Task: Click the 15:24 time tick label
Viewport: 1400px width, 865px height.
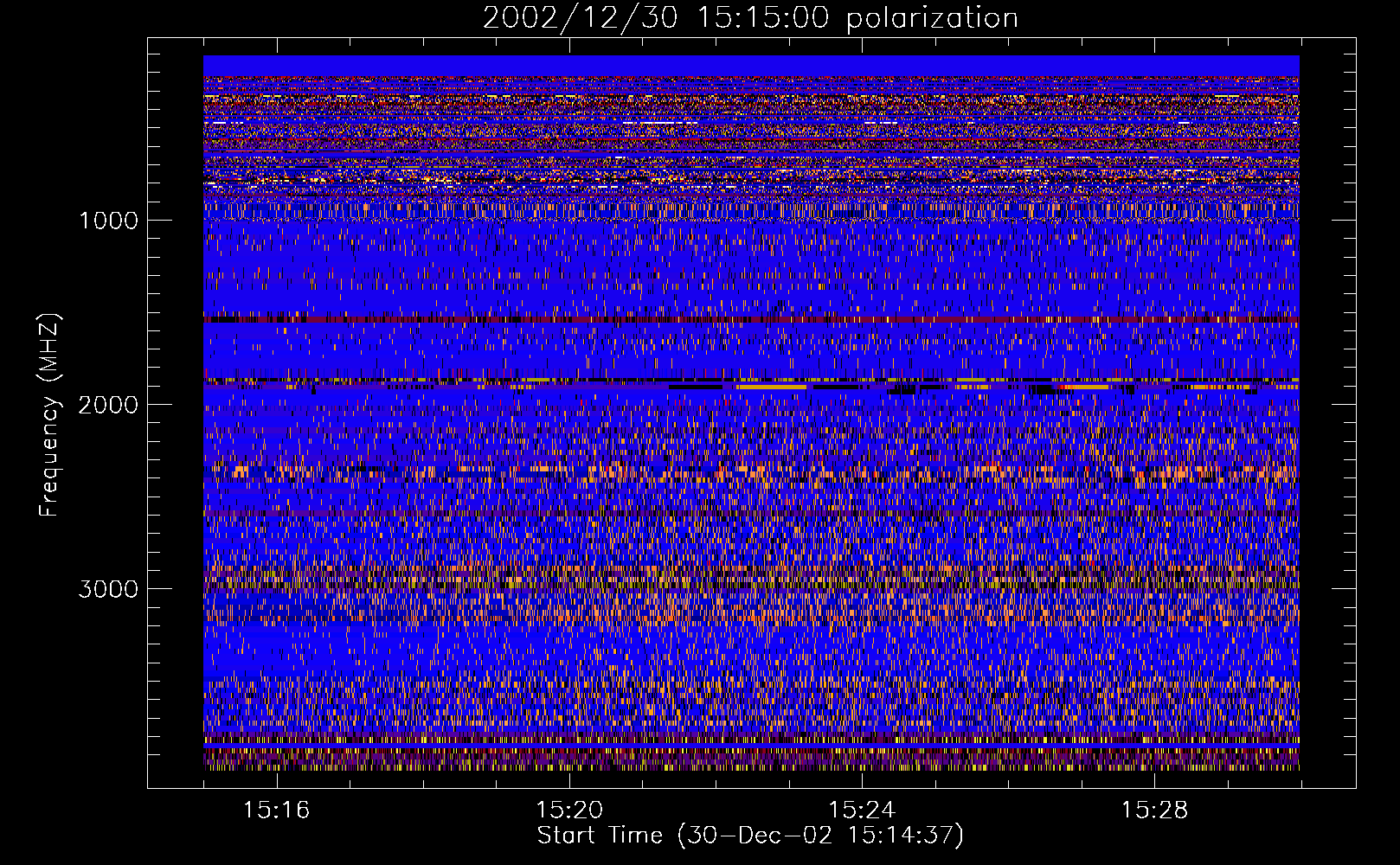Action: (861, 811)
